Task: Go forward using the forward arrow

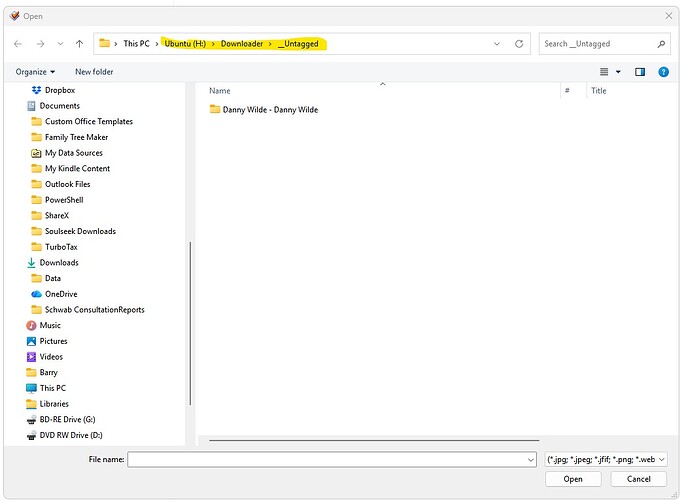Action: [40, 44]
